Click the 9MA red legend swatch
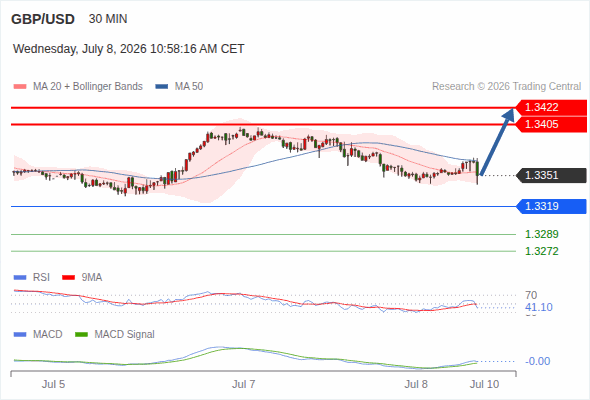590x400 pixels. 68,278
